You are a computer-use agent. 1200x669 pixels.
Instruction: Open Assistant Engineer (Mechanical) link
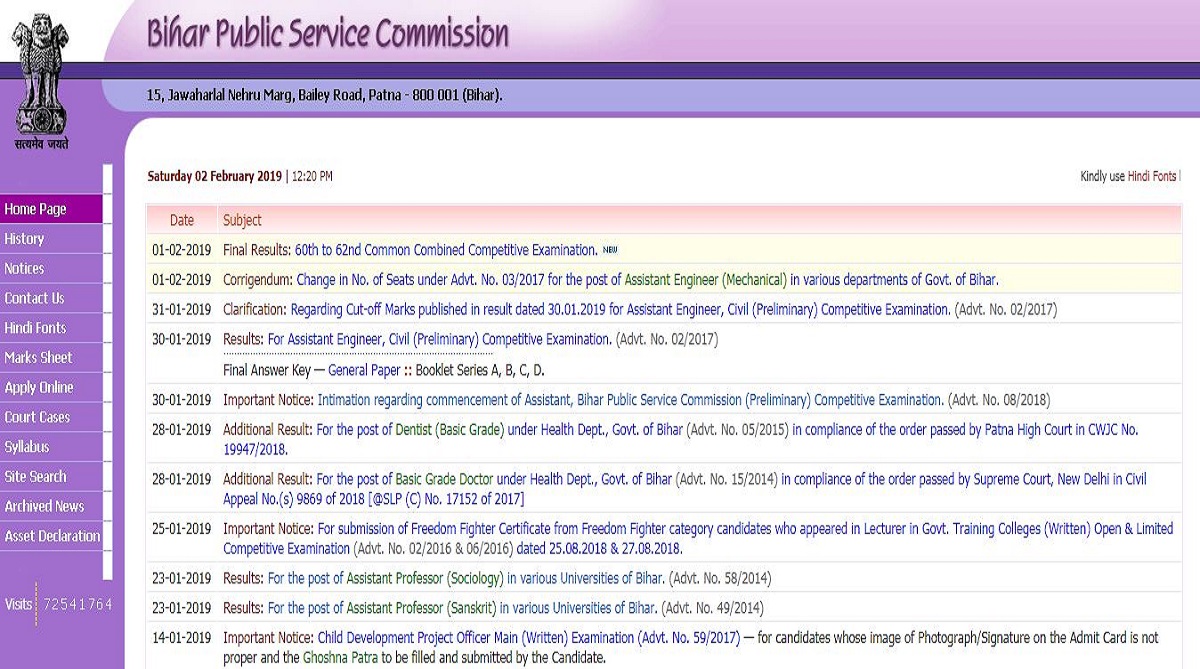pyautogui.click(x=706, y=280)
